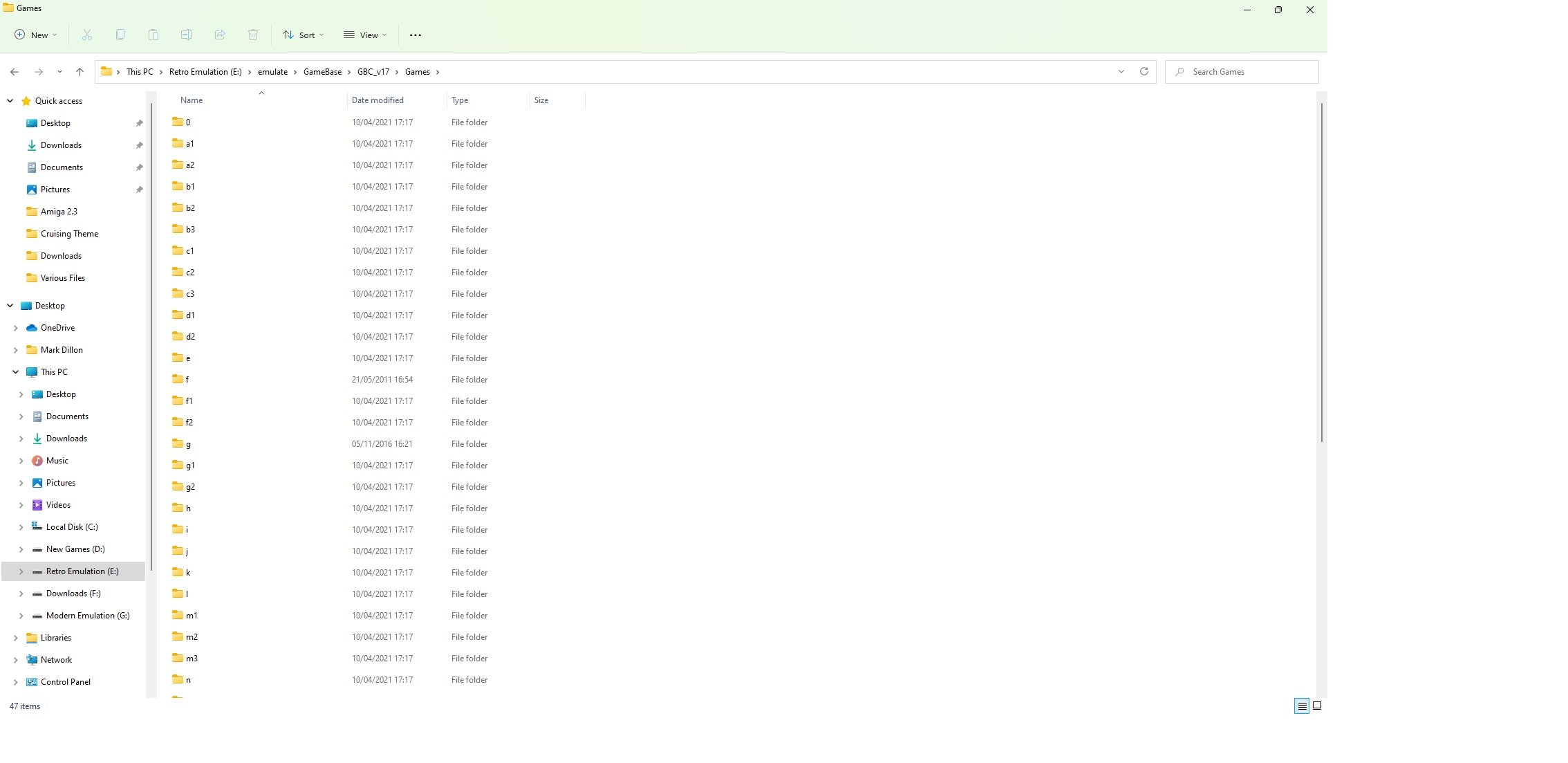Expand Retro Emulation (E:) tree node

(x=21, y=571)
